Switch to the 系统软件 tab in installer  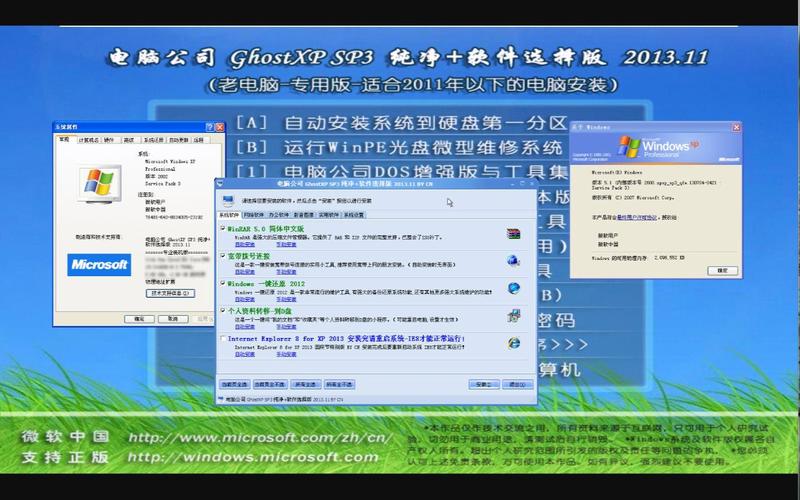click(229, 215)
